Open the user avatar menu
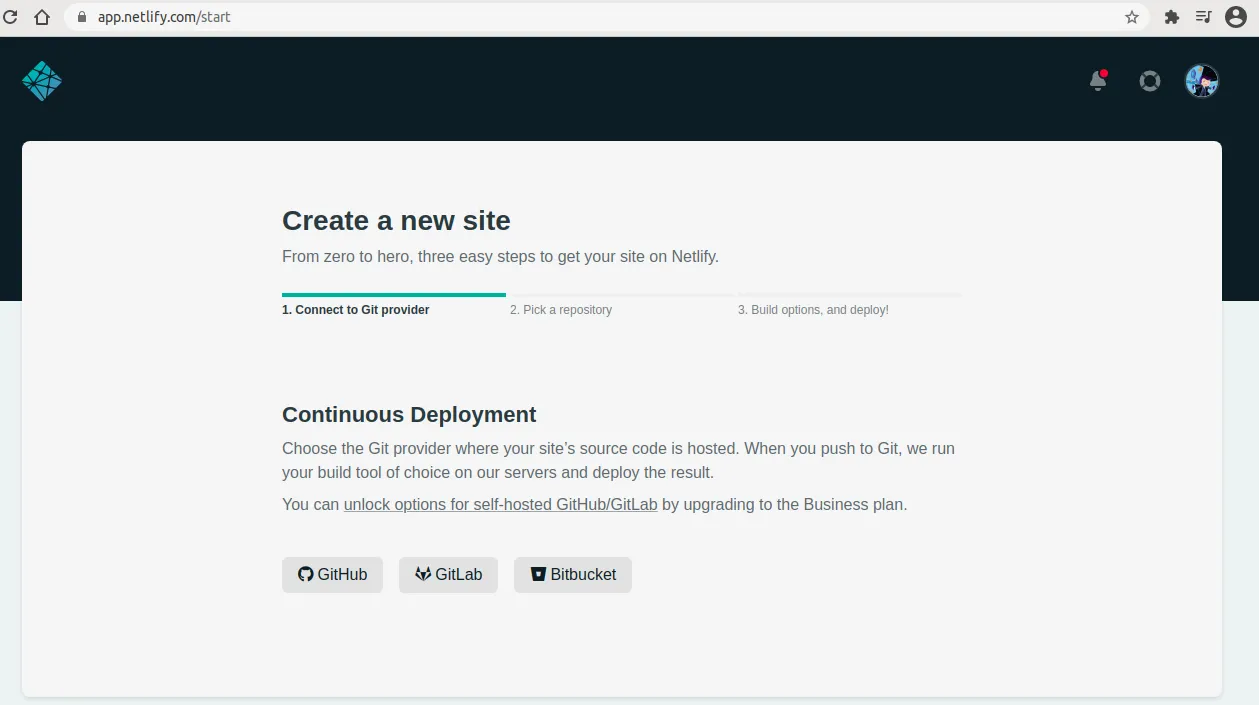The height and width of the screenshot is (705, 1259). pos(1201,81)
